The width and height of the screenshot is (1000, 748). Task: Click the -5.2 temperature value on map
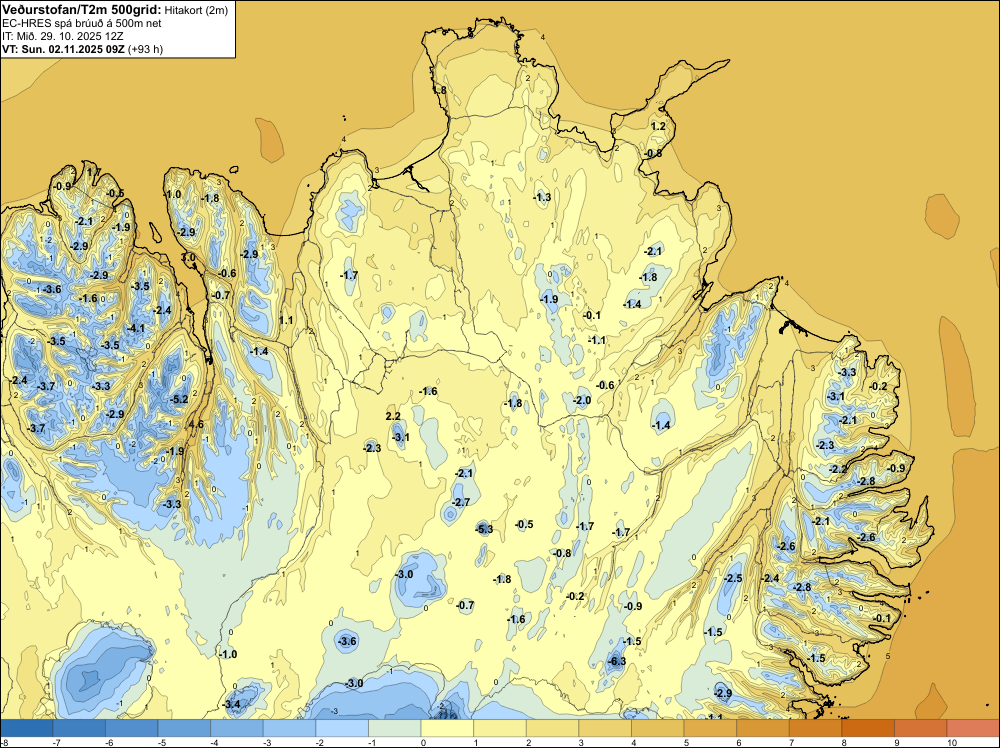pos(179,399)
